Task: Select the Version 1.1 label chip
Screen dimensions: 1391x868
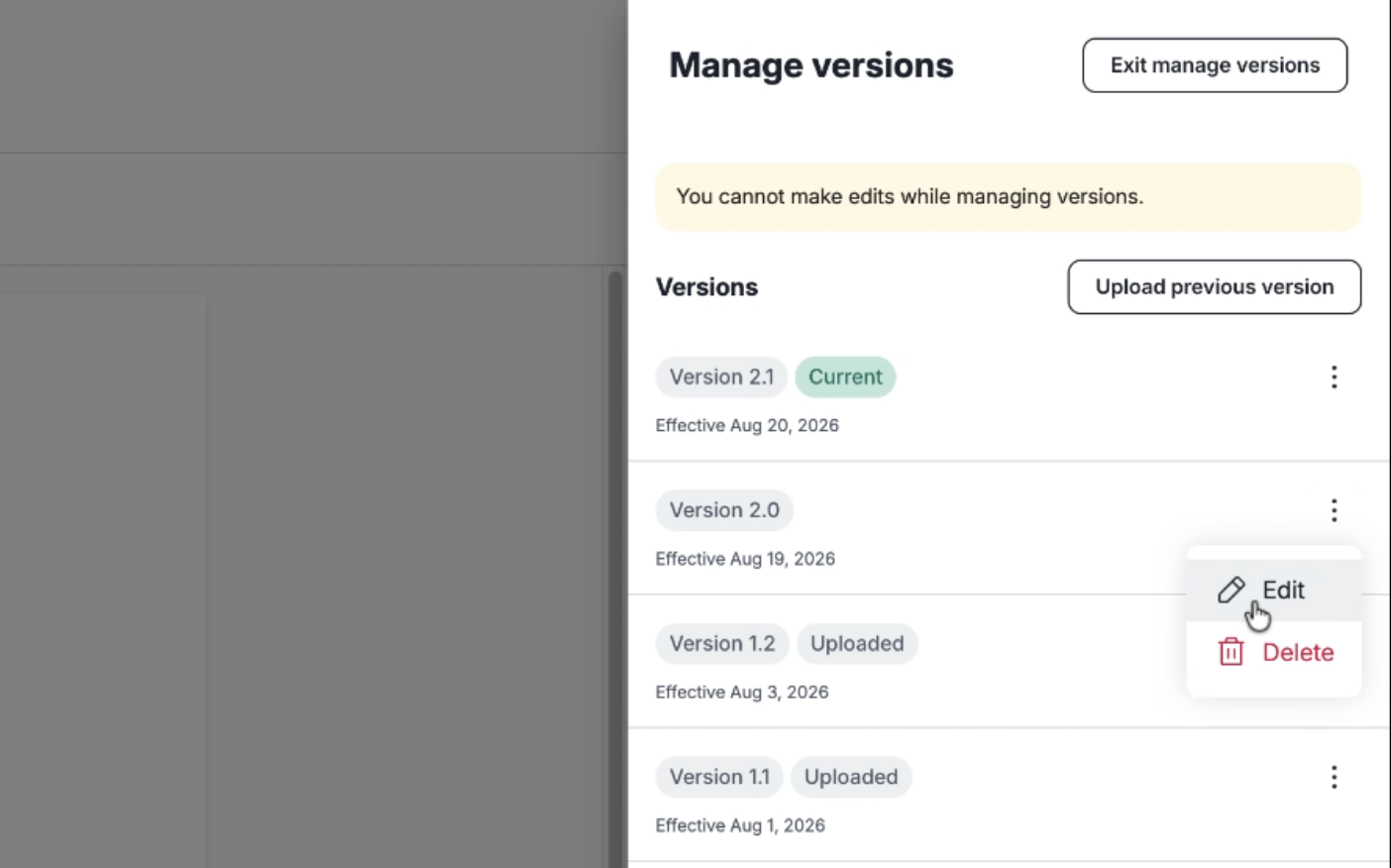Action: pos(719,778)
